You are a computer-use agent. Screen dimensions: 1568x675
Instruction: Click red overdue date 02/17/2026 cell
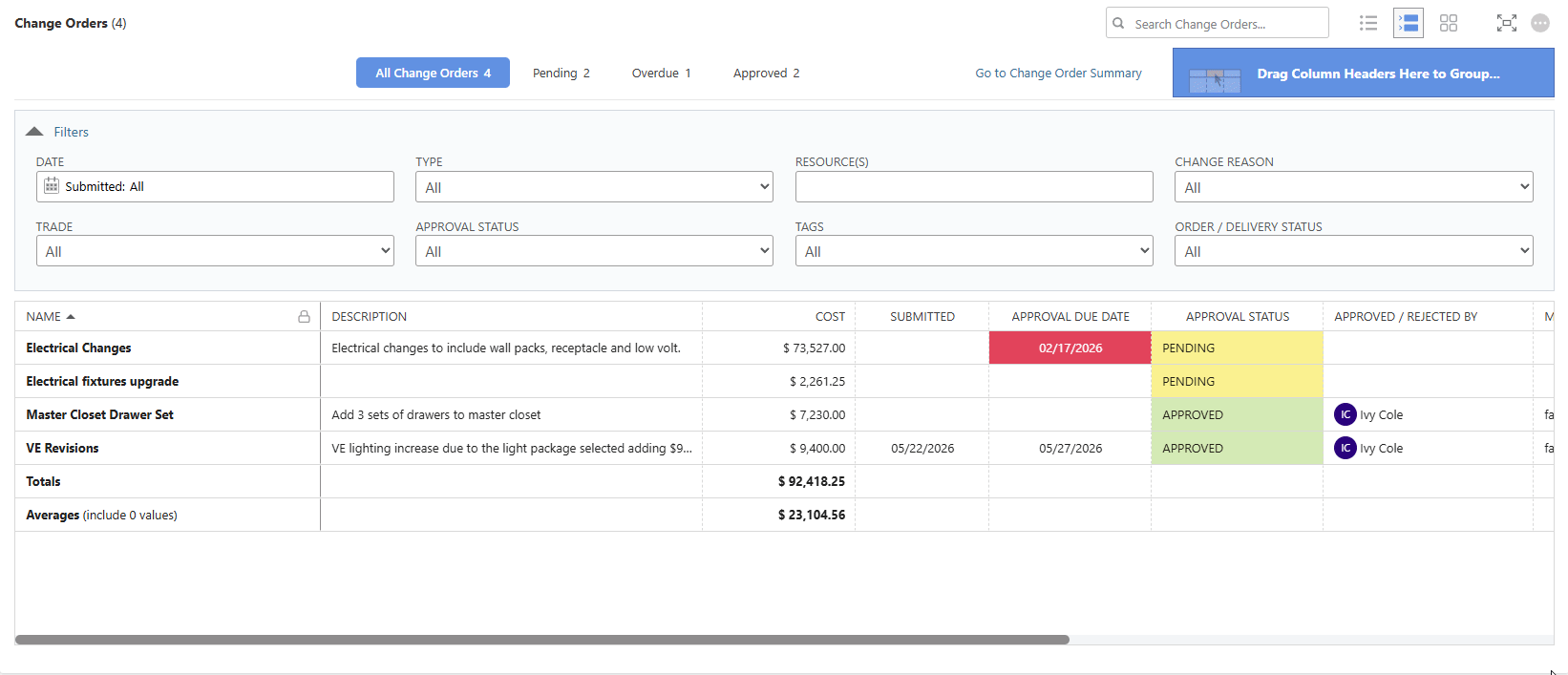[x=1070, y=348]
